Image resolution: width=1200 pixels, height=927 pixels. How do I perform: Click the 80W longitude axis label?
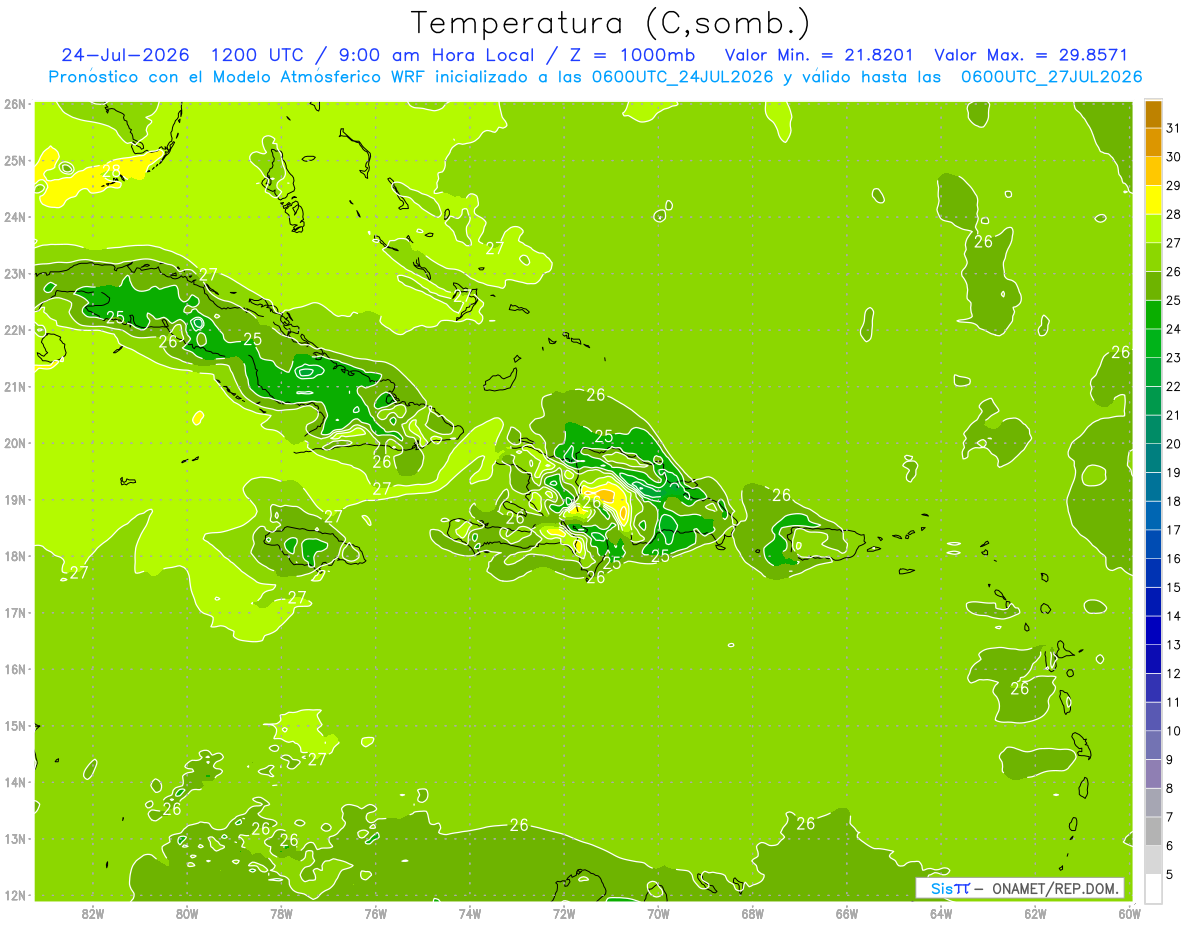[187, 913]
